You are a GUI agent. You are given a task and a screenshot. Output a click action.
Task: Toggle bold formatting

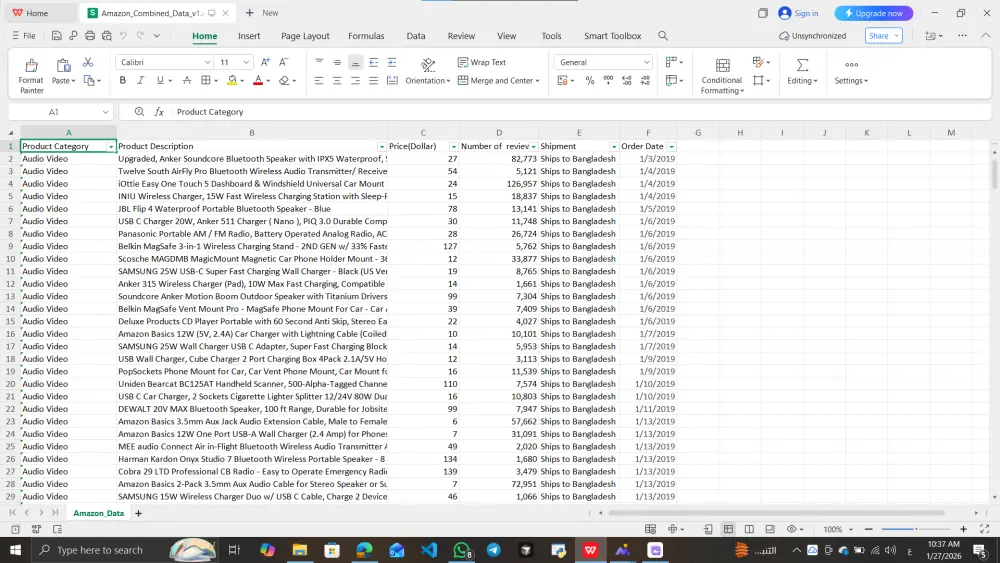point(122,80)
